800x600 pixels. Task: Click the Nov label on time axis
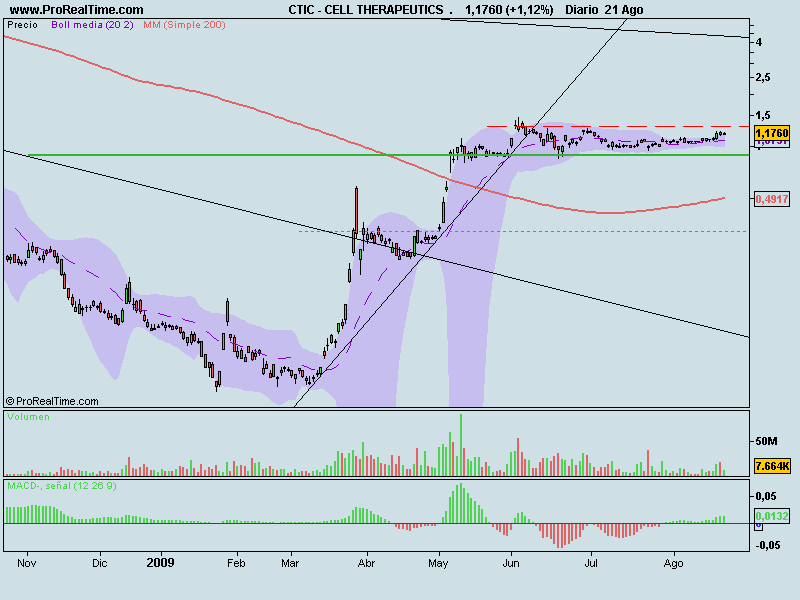27,563
